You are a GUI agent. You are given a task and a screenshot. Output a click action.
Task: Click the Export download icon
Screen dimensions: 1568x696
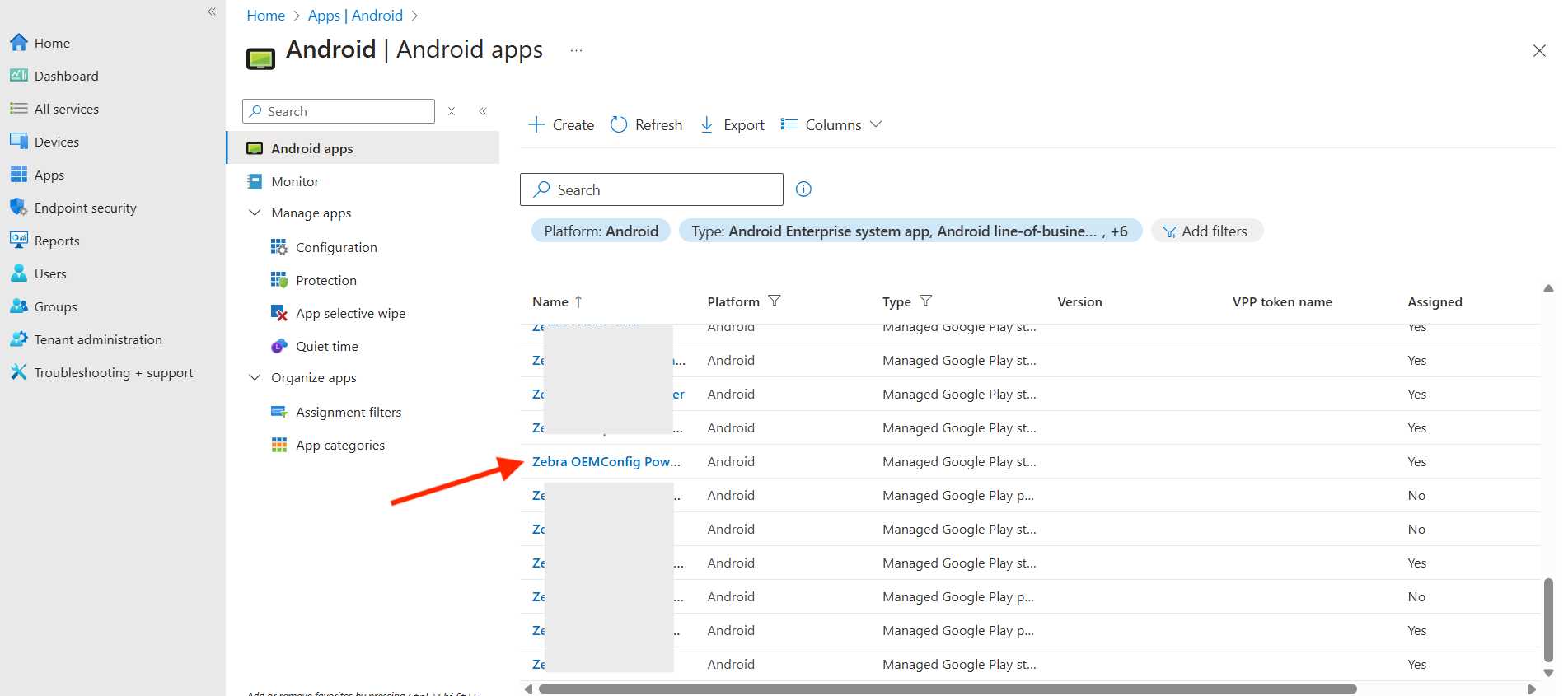[707, 124]
